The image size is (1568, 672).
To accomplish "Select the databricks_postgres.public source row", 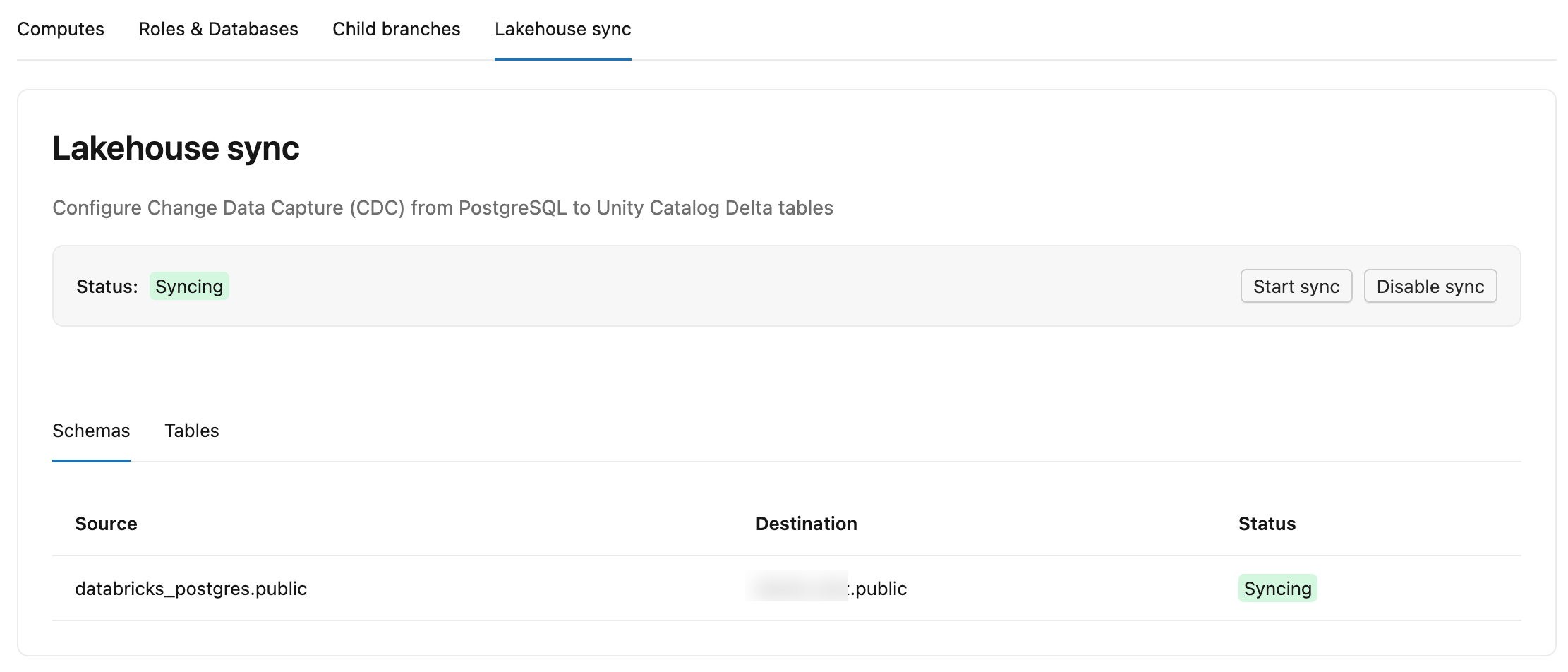I will coord(191,589).
